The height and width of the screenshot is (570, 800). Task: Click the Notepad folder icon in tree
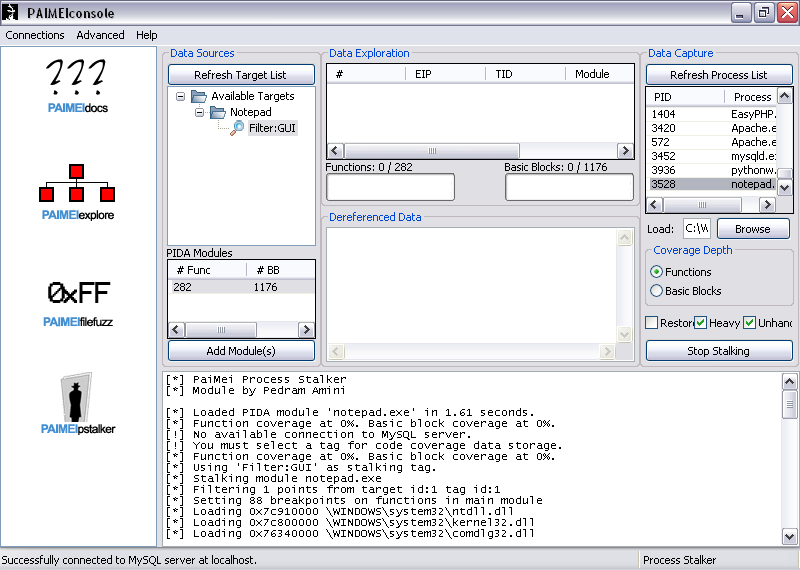(218, 113)
